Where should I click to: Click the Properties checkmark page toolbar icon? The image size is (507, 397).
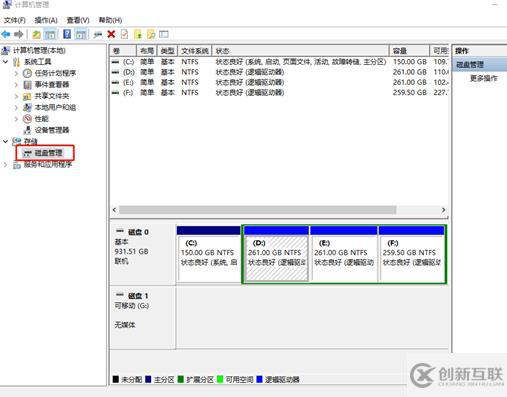pos(124,34)
